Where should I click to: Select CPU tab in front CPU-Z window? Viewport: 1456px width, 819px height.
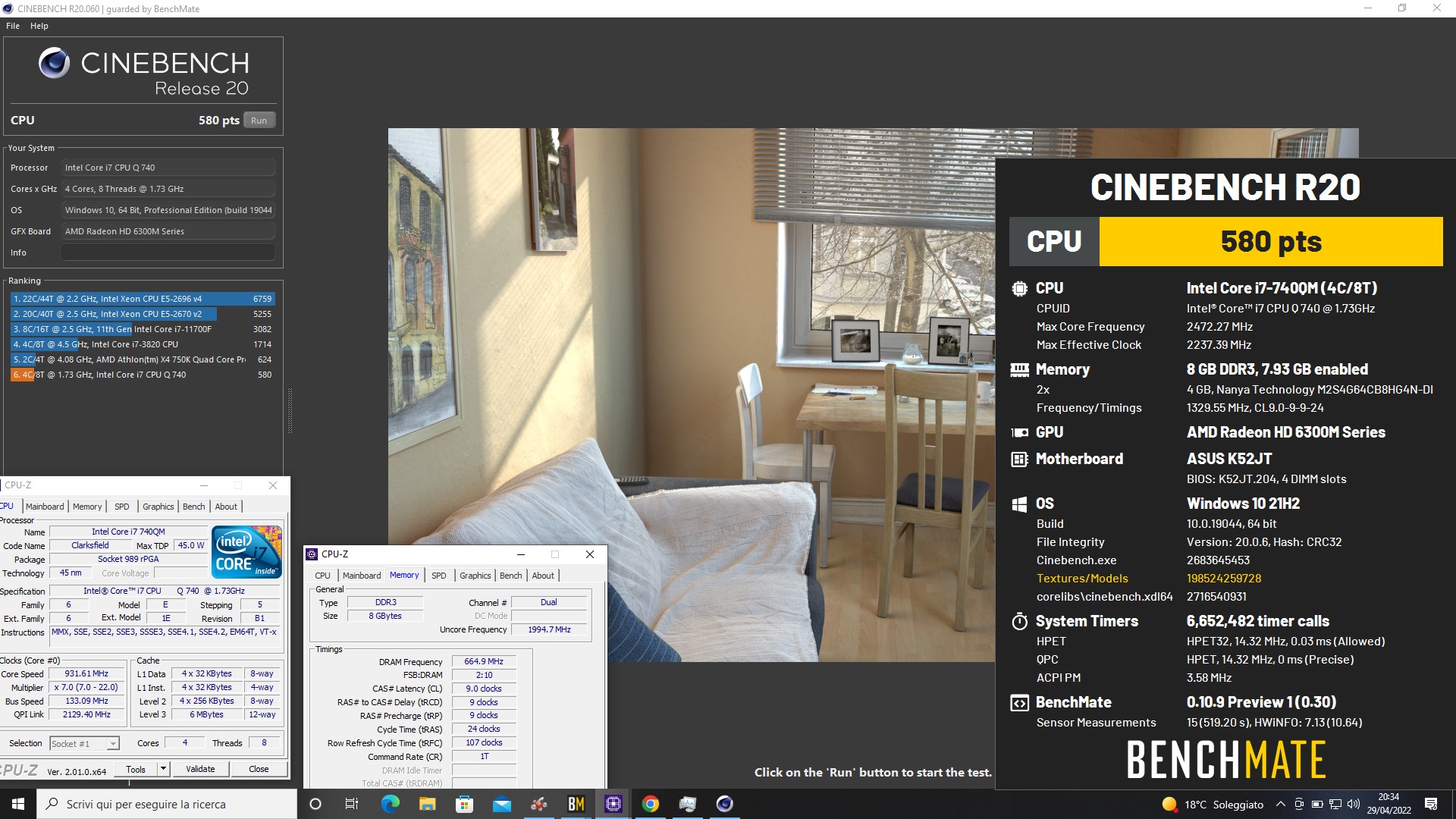(323, 576)
